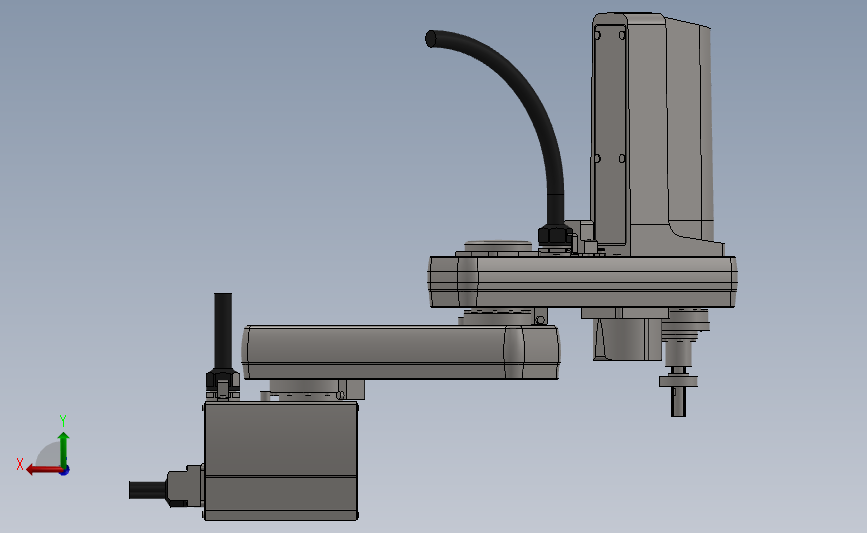Click the blue Z axis ball of triad
The height and width of the screenshot is (533, 867).
pos(65,471)
